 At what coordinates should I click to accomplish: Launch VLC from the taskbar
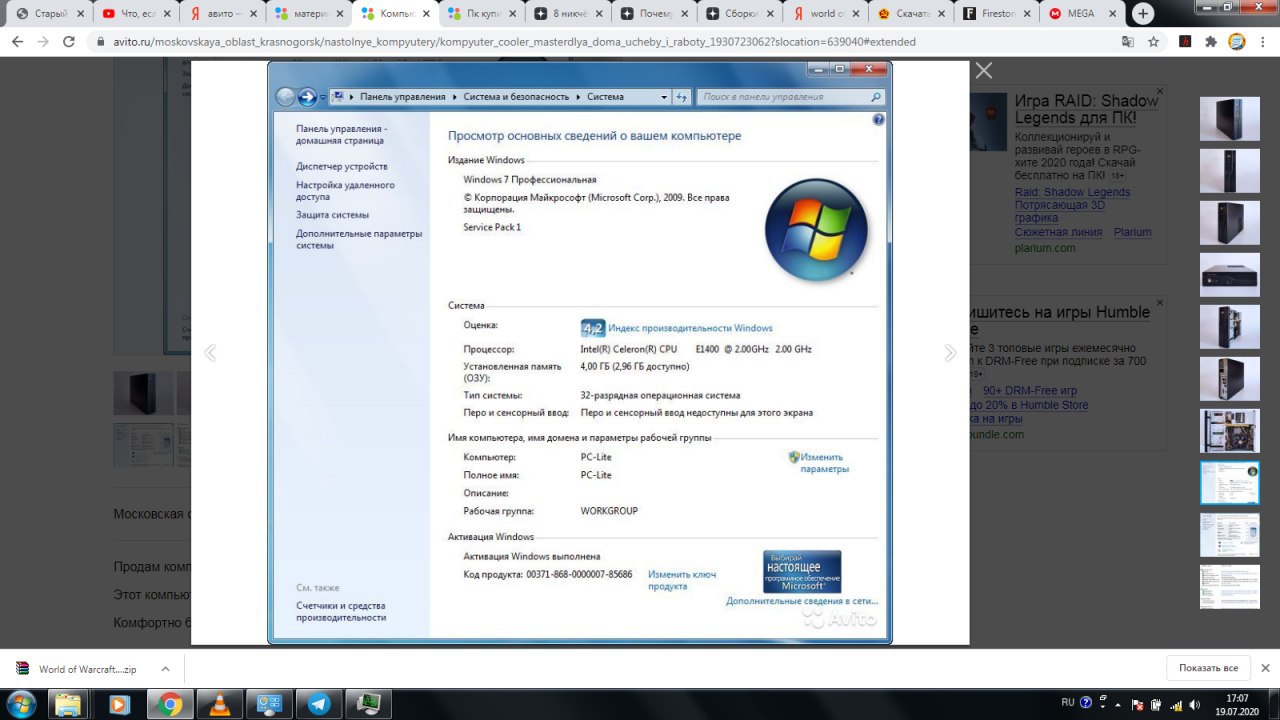click(219, 704)
